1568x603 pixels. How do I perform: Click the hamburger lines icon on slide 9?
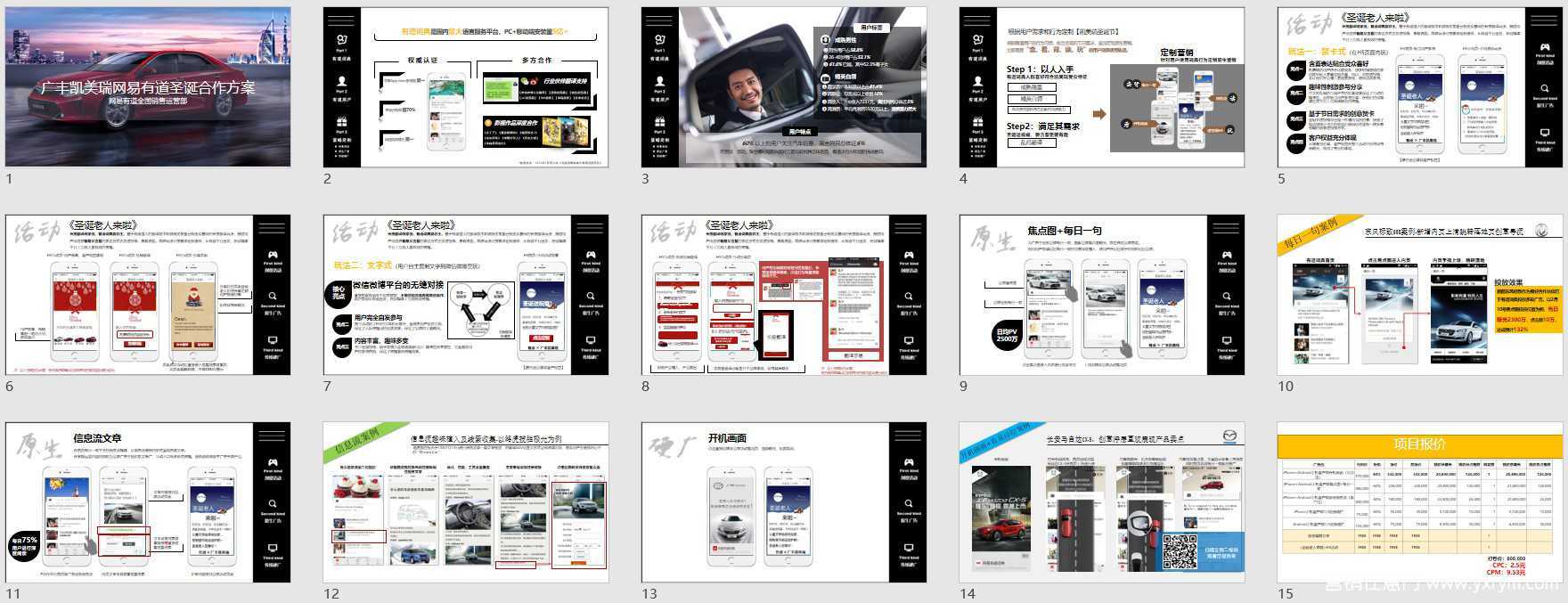(1226, 228)
